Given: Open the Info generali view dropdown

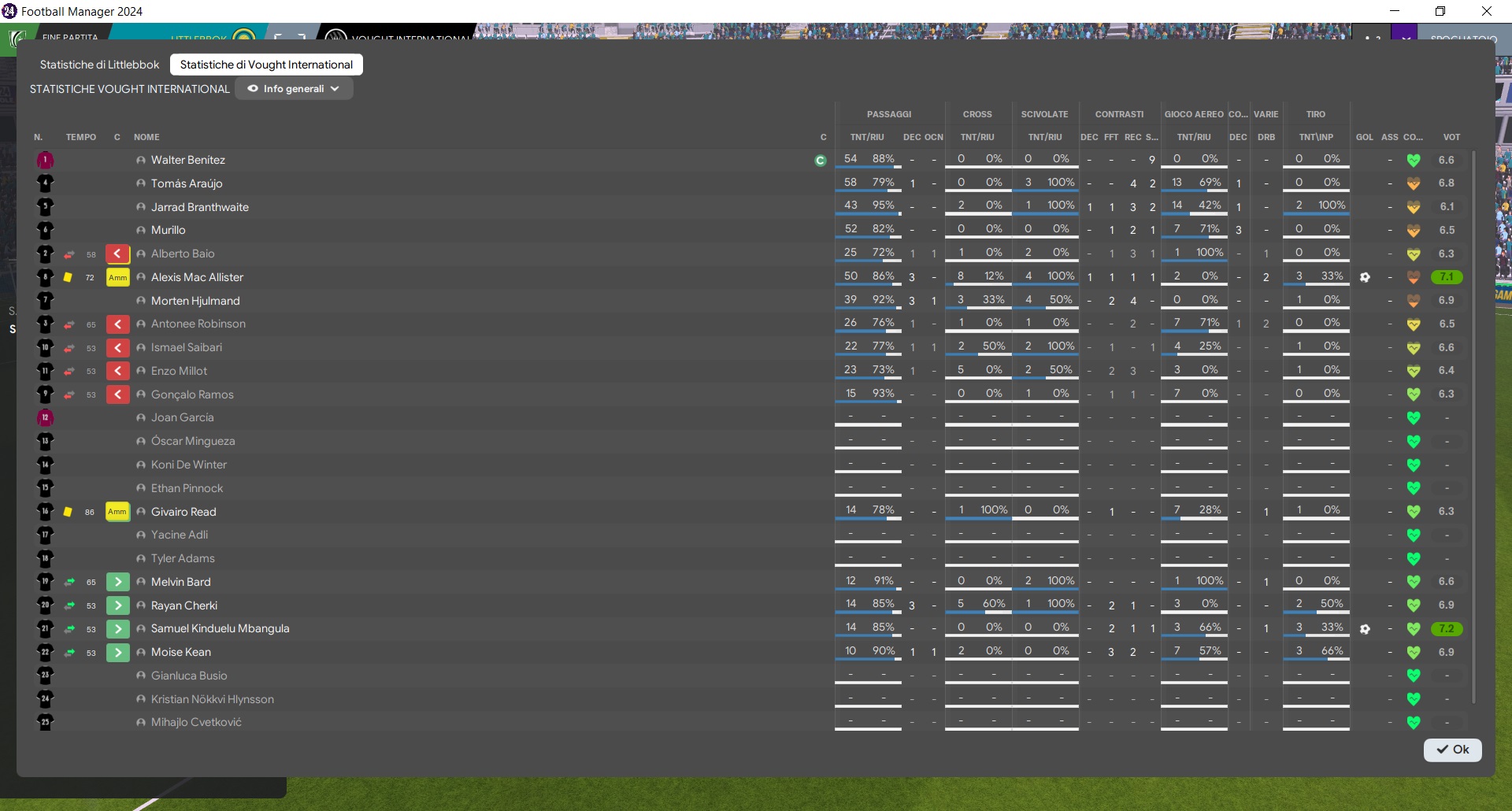Looking at the screenshot, I should (294, 89).
